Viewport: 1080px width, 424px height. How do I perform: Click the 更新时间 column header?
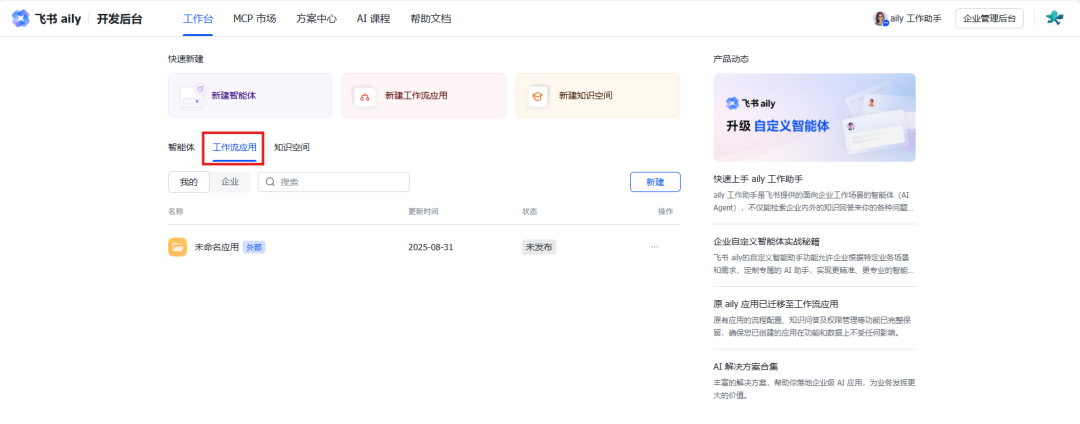tap(423, 211)
